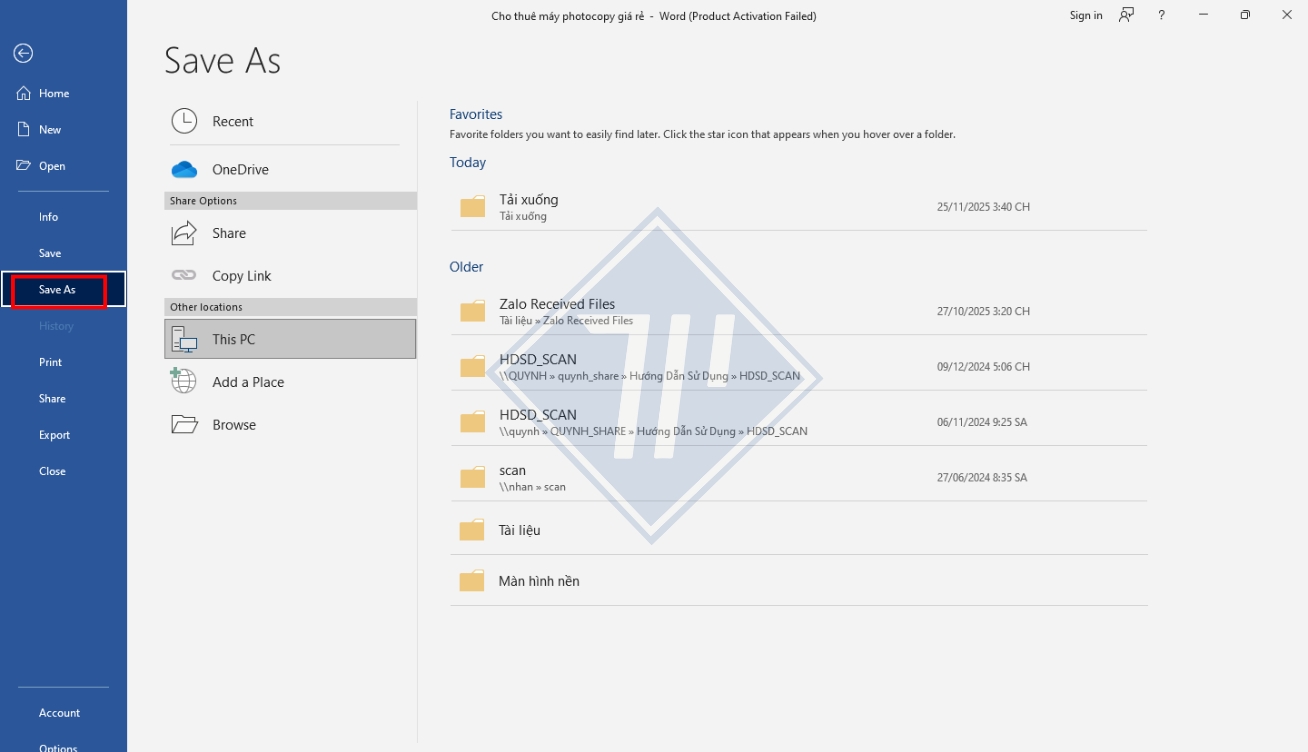This screenshot has width=1308, height=752.
Task: Click Info in the sidebar
Action: [48, 217]
